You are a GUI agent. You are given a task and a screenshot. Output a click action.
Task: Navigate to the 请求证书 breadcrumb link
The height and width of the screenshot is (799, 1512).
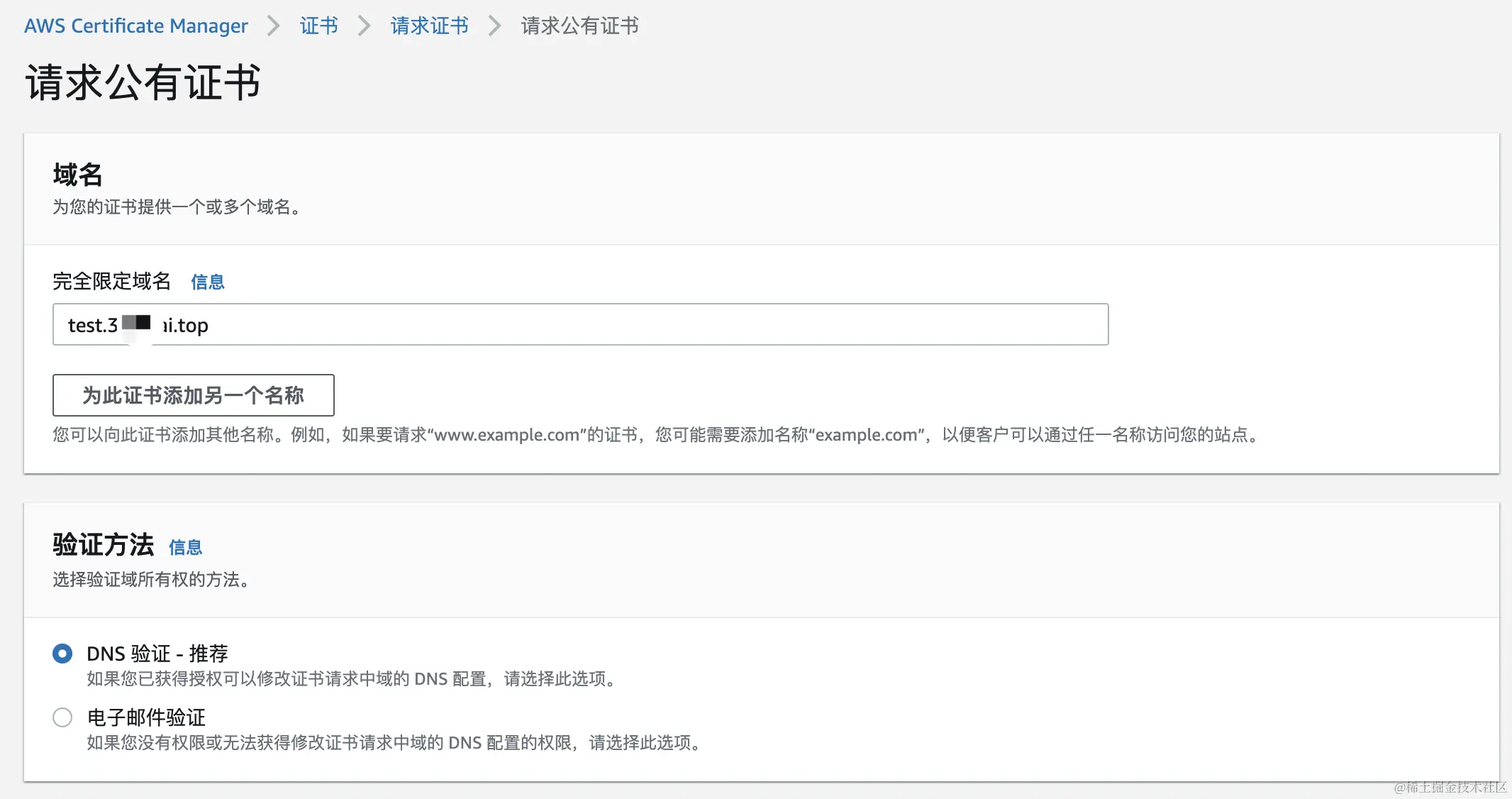429,26
